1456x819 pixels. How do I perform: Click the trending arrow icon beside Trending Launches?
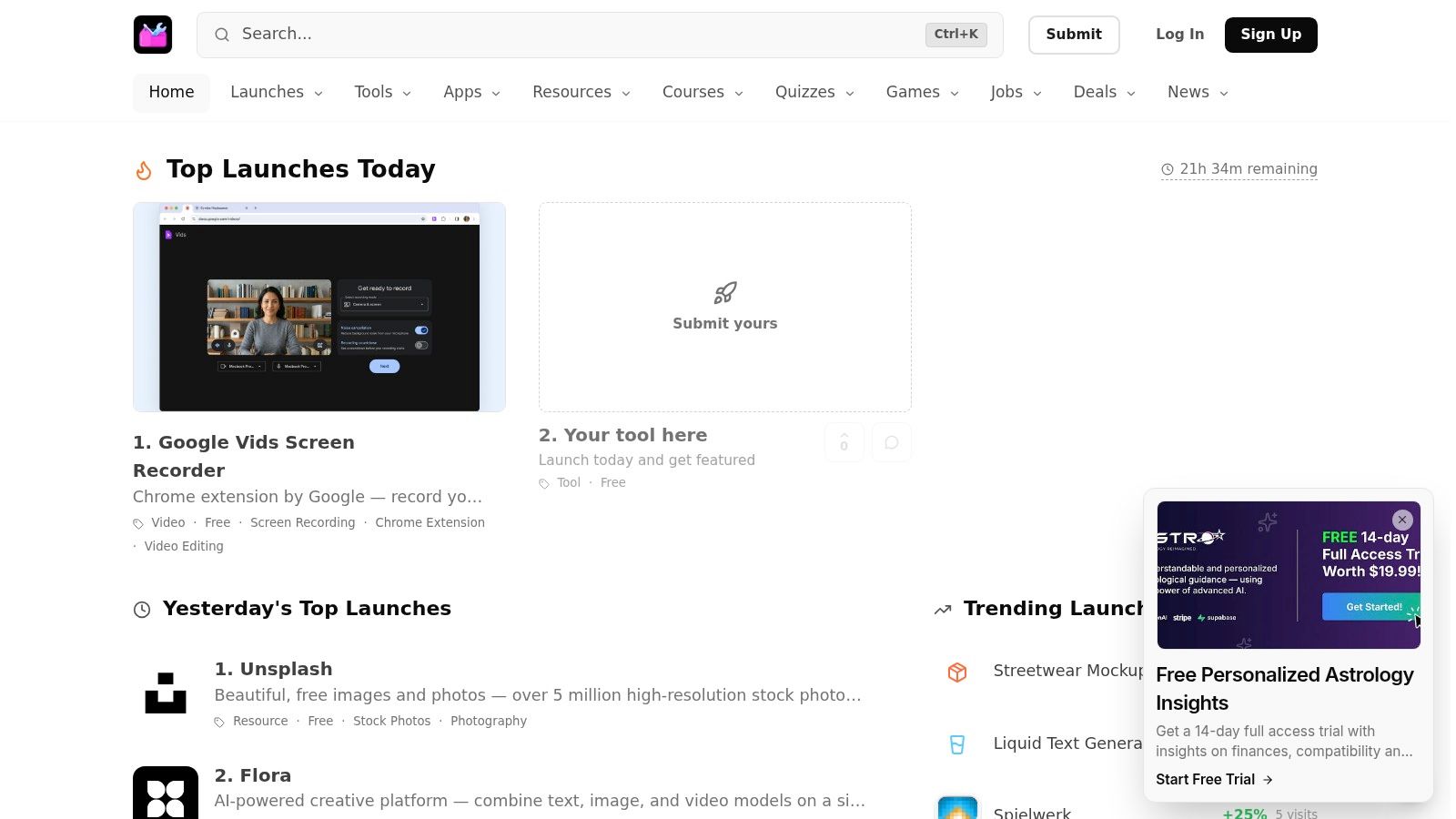(943, 610)
